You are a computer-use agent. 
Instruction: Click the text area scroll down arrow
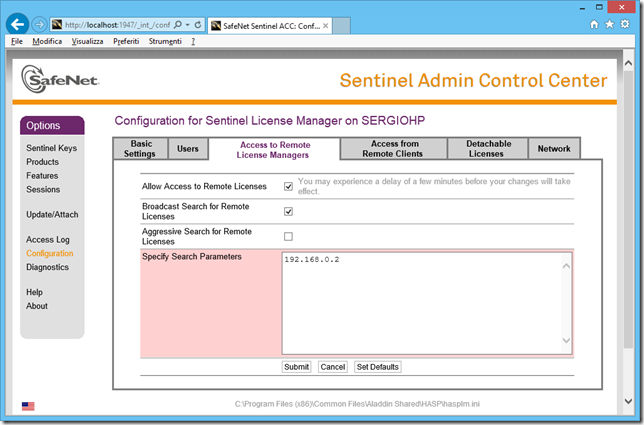[x=566, y=340]
